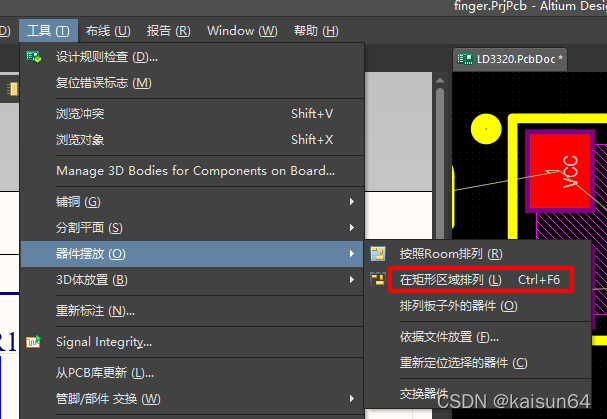This screenshot has height=419, width=607.
Task: Select 重新定位选择的器件 (C) entry
Action: (x=463, y=362)
